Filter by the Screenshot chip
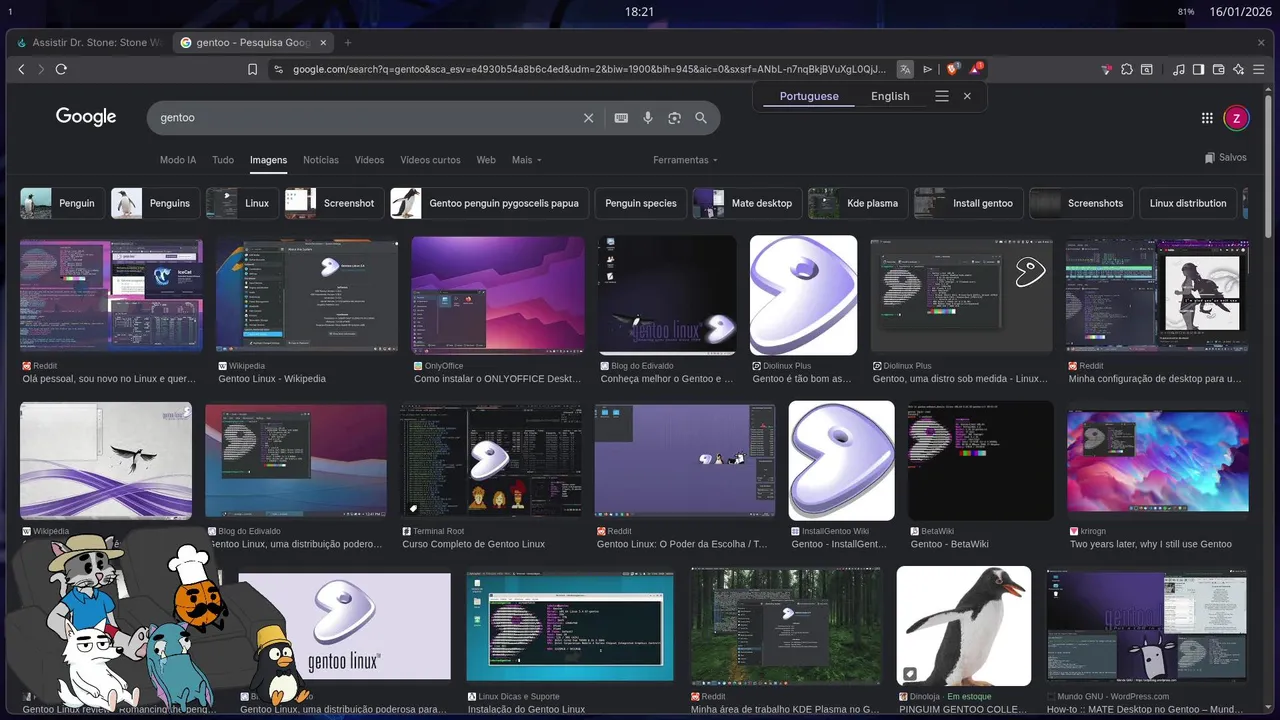The width and height of the screenshot is (1280, 720). coord(334,203)
